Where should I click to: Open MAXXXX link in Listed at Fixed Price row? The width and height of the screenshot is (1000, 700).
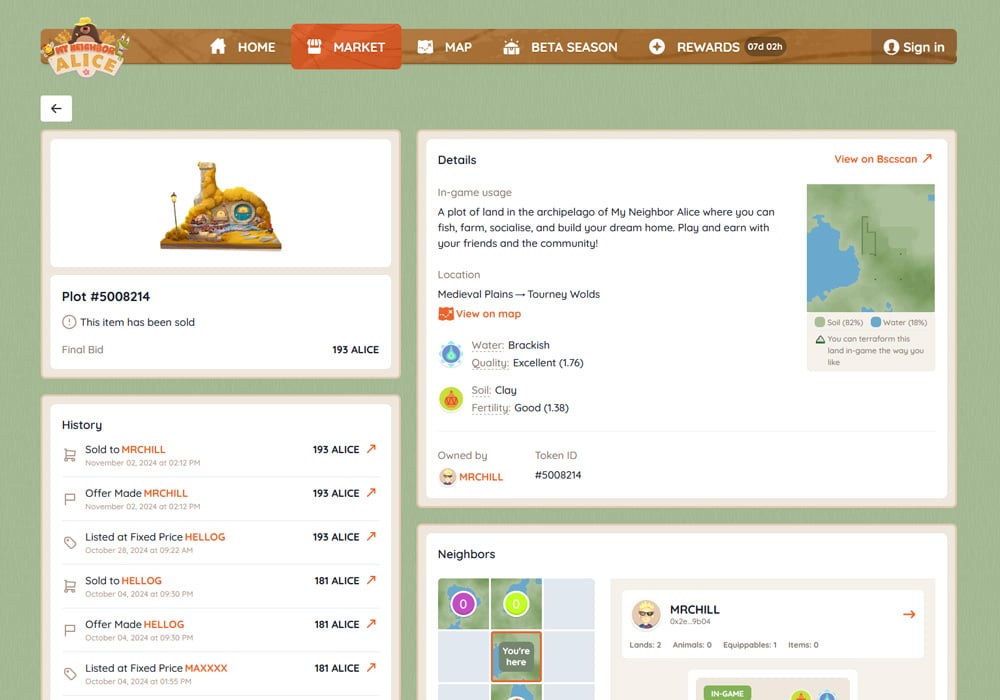click(206, 668)
